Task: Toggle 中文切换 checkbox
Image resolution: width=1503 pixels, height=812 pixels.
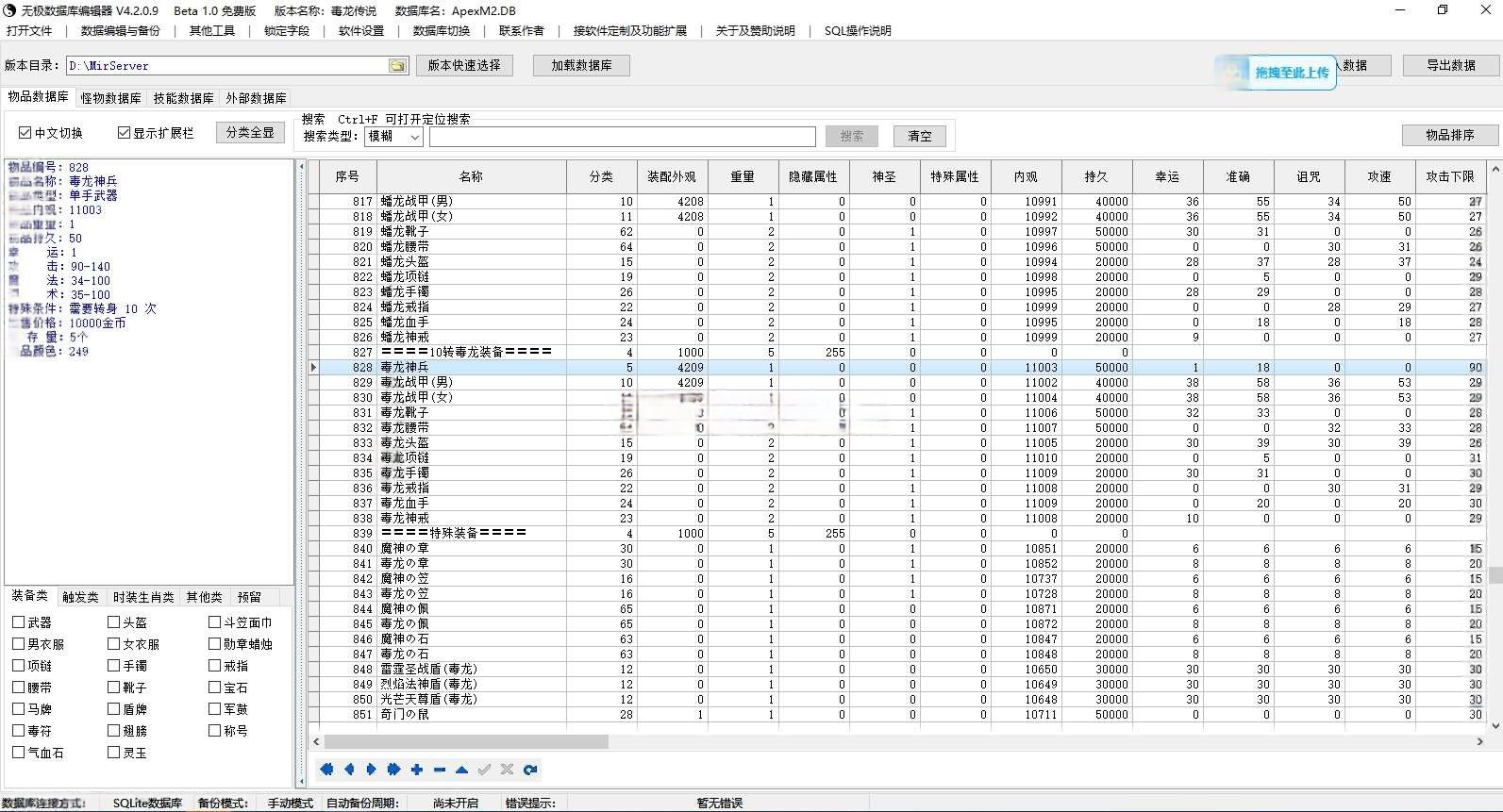Action: tap(25, 133)
